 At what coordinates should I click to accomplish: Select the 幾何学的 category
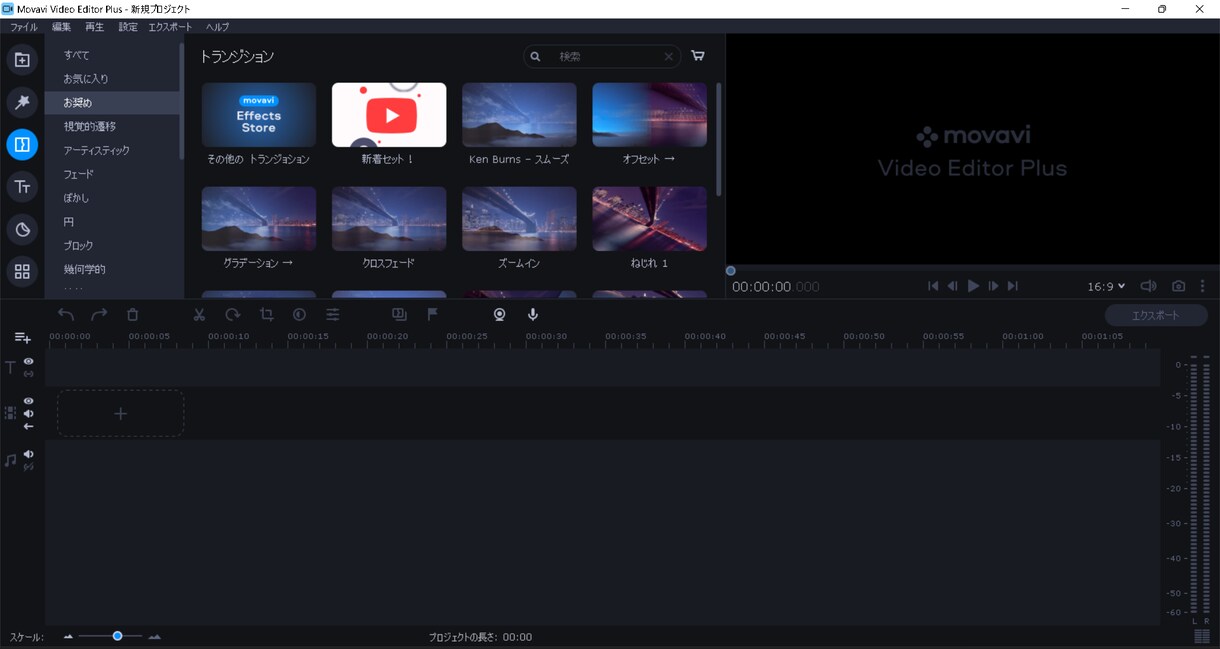(x=112, y=269)
